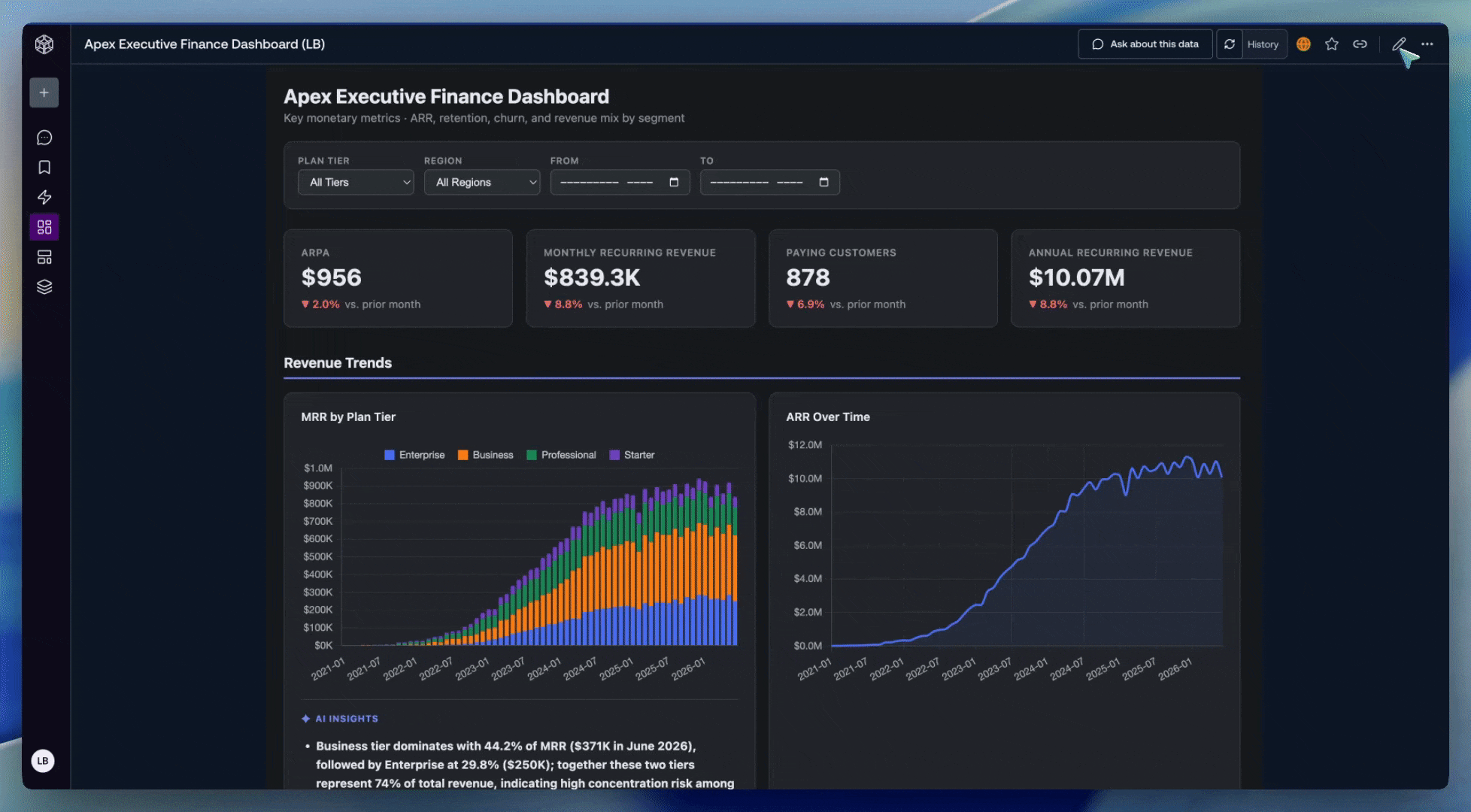This screenshot has width=1471, height=812.
Task: Click the Key monetary metrics subtitle
Action: [x=484, y=118]
